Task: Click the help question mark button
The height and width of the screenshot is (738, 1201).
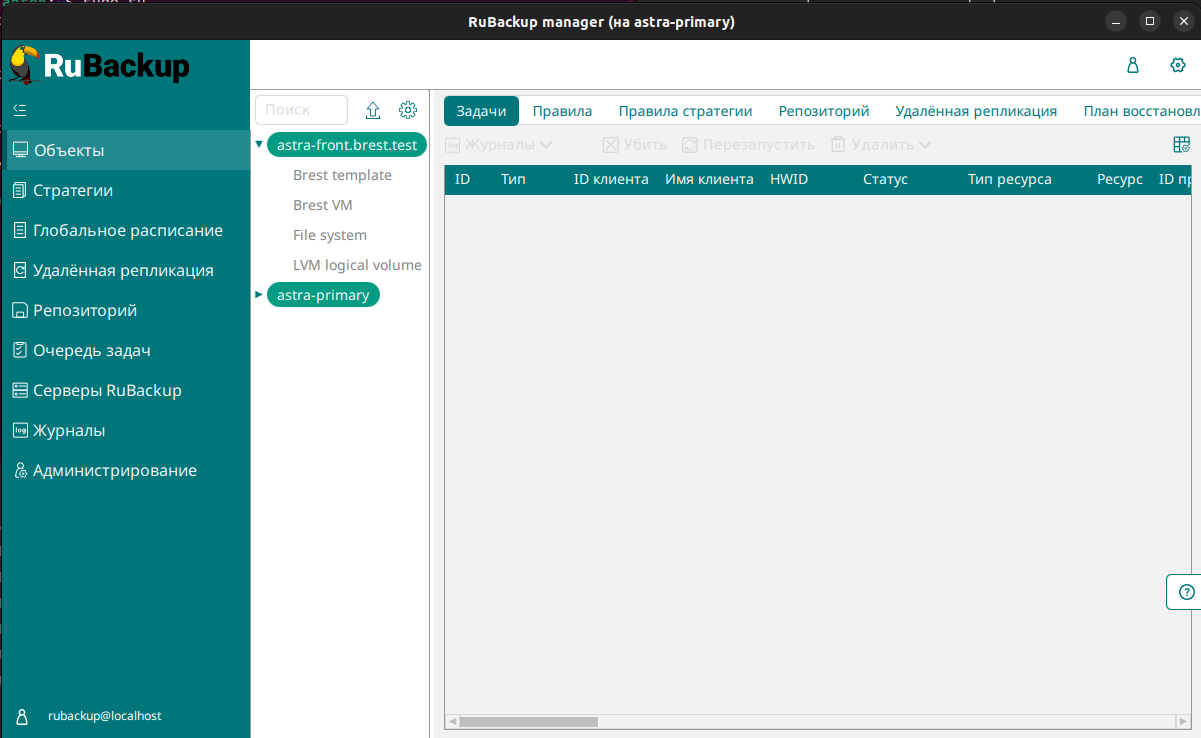Action: click(1186, 591)
